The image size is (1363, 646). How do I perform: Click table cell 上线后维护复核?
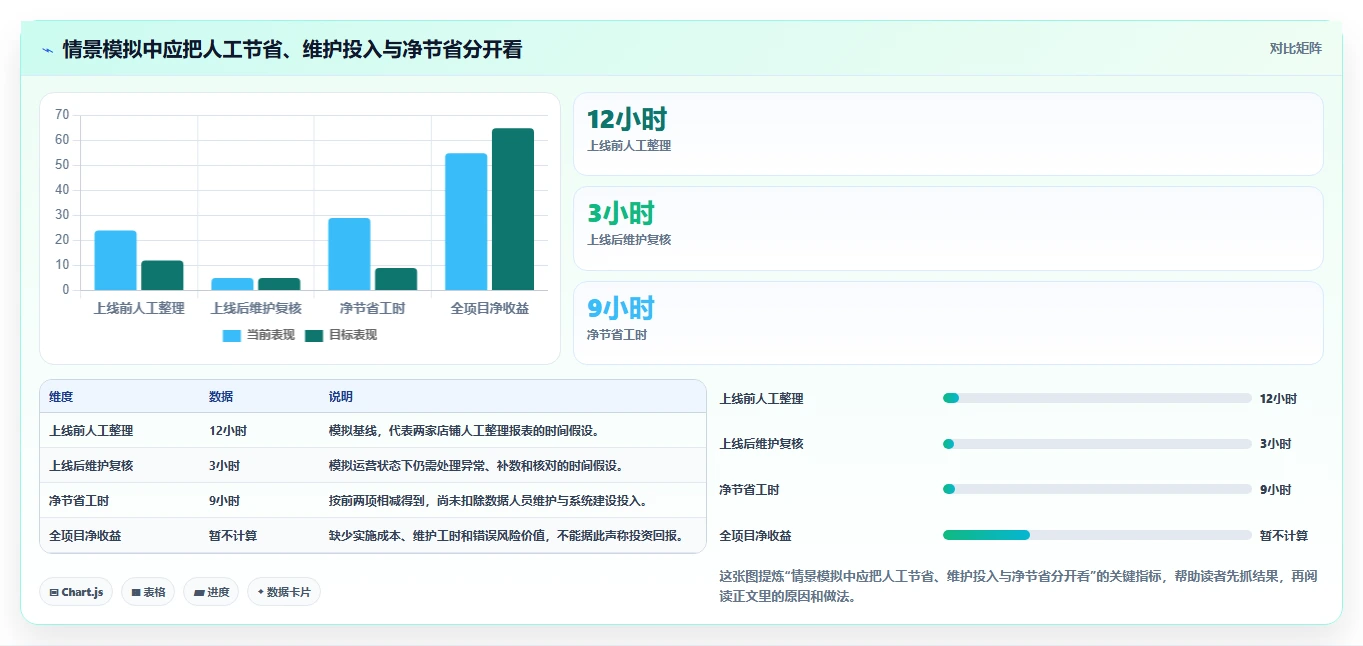[x=91, y=466]
